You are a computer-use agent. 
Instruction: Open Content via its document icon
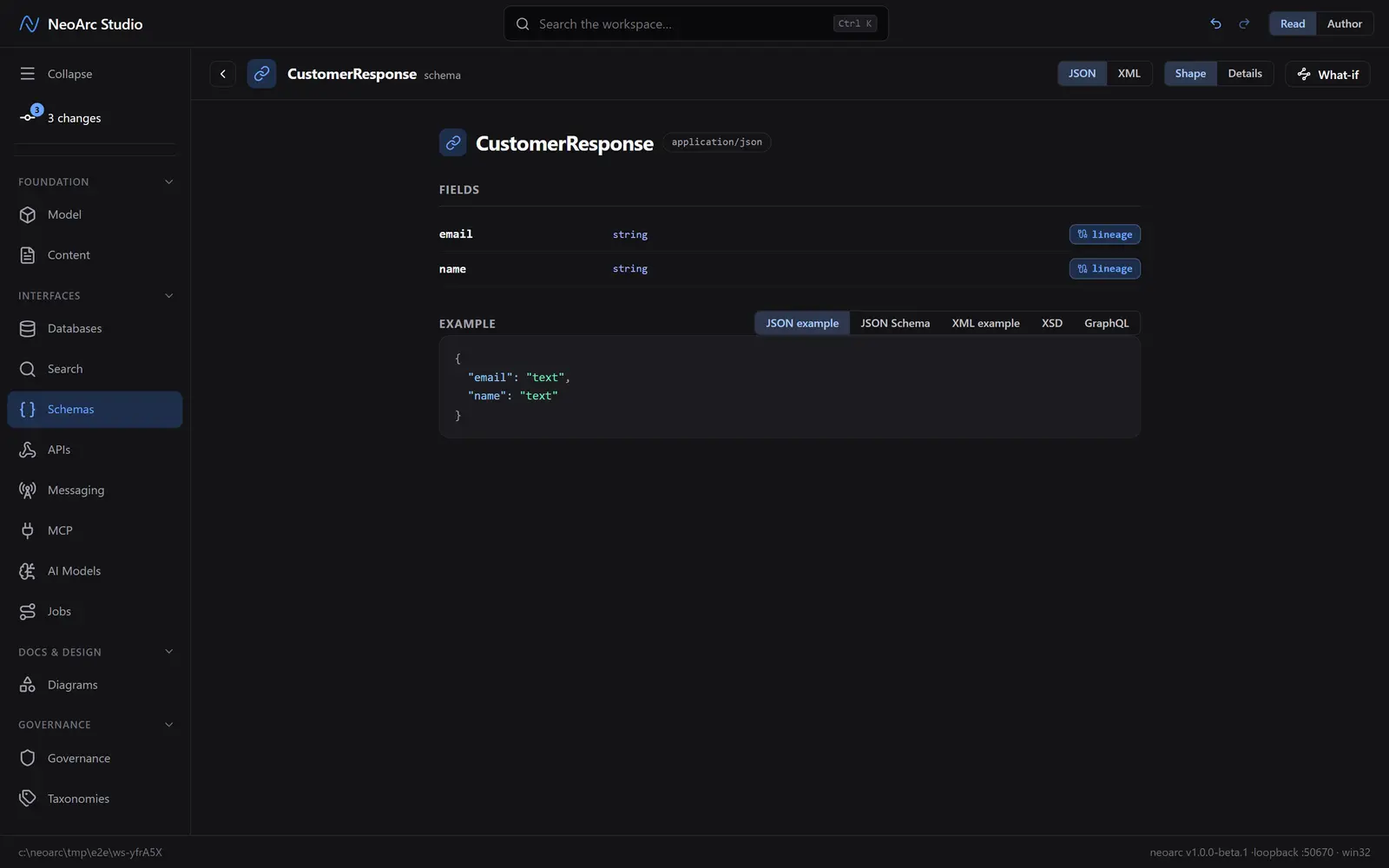pos(28,255)
